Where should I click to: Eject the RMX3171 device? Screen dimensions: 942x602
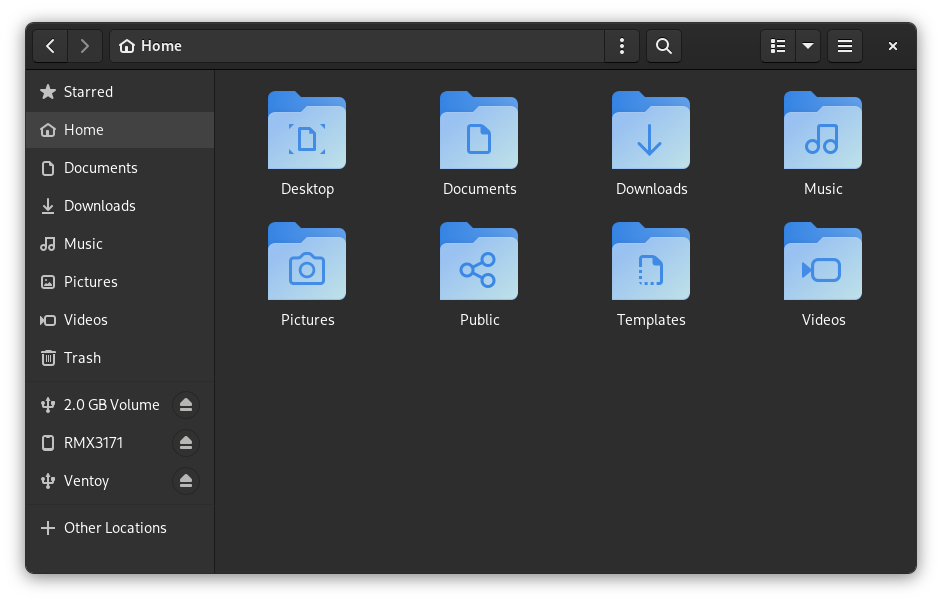point(186,442)
